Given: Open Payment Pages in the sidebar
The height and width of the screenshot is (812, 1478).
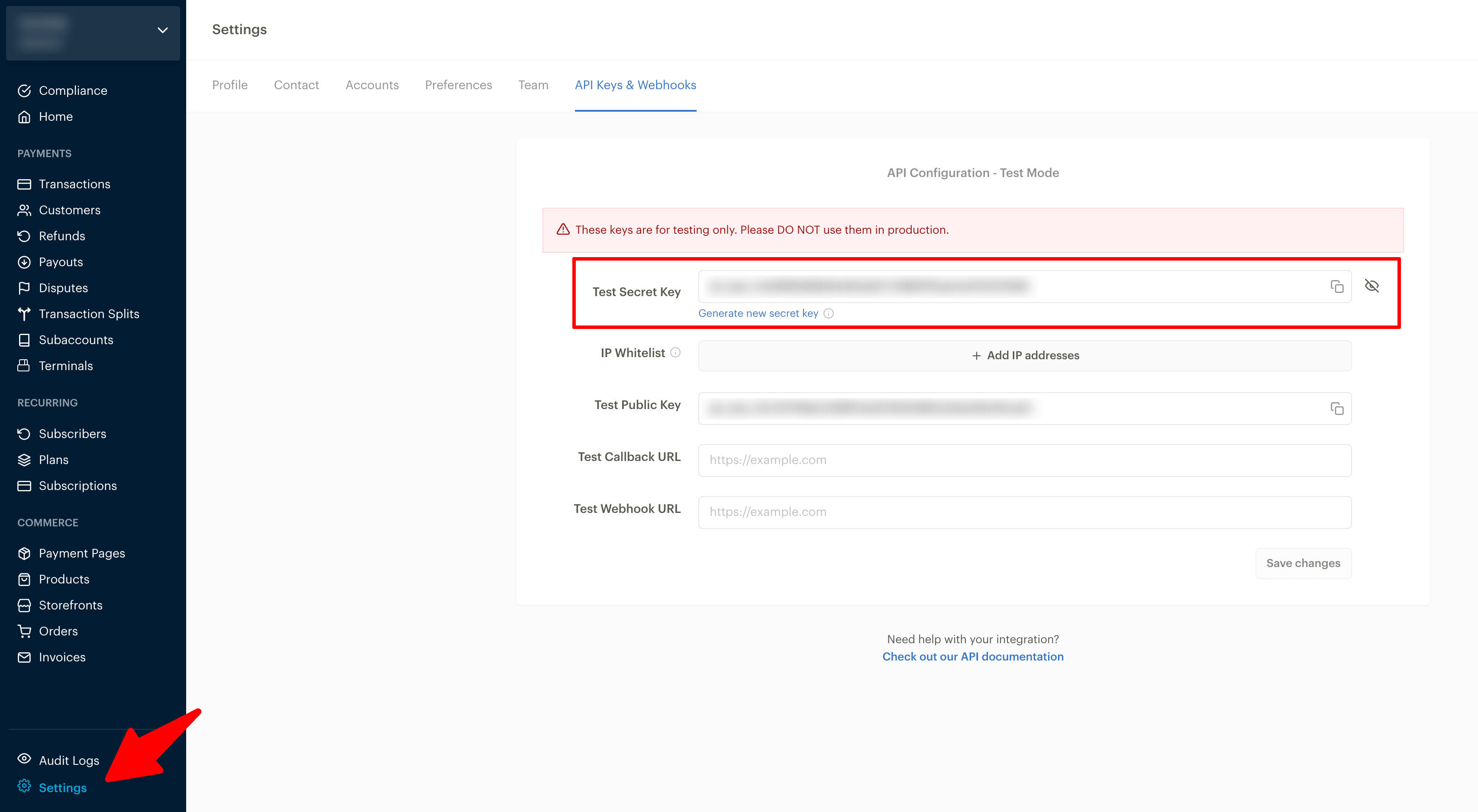Looking at the screenshot, I should tap(81, 553).
